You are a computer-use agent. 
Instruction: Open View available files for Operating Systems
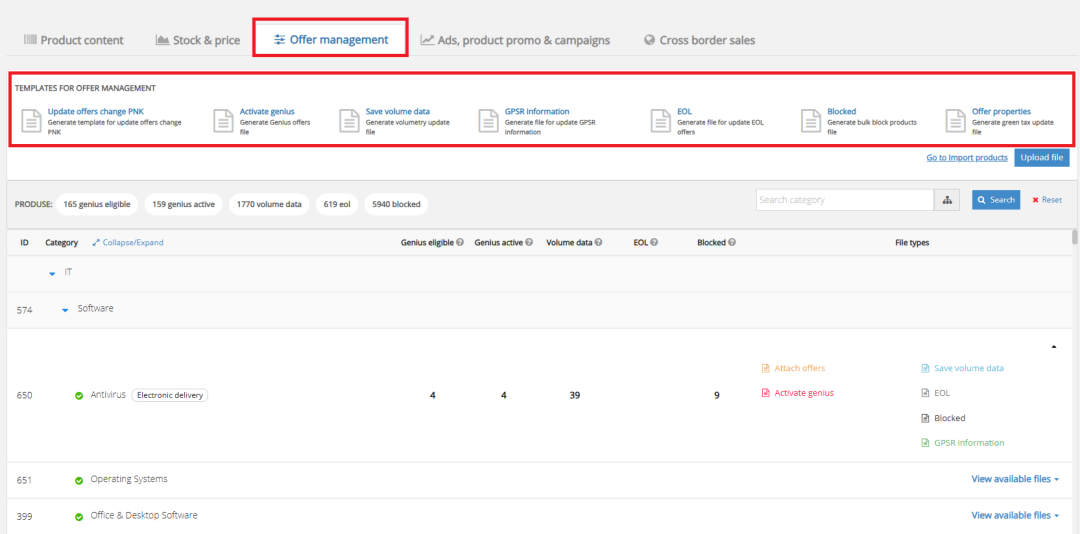pyautogui.click(x=1014, y=479)
